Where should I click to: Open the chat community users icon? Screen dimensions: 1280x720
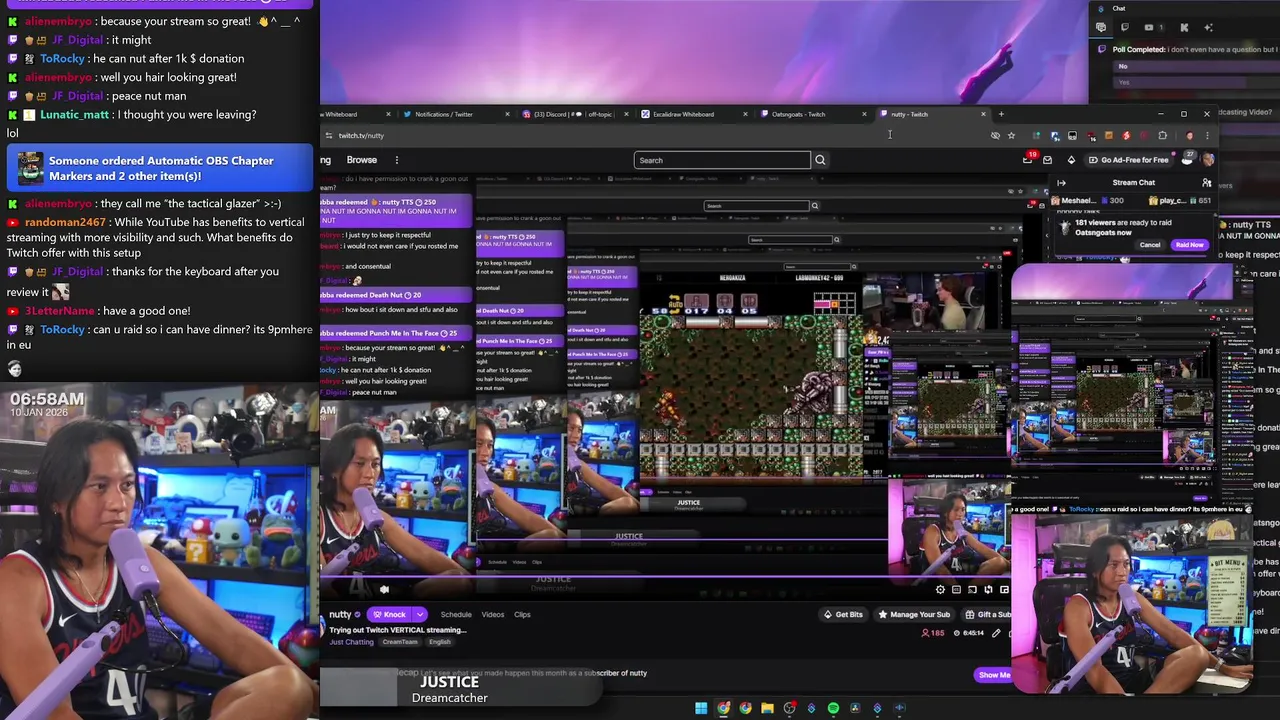[1207, 183]
